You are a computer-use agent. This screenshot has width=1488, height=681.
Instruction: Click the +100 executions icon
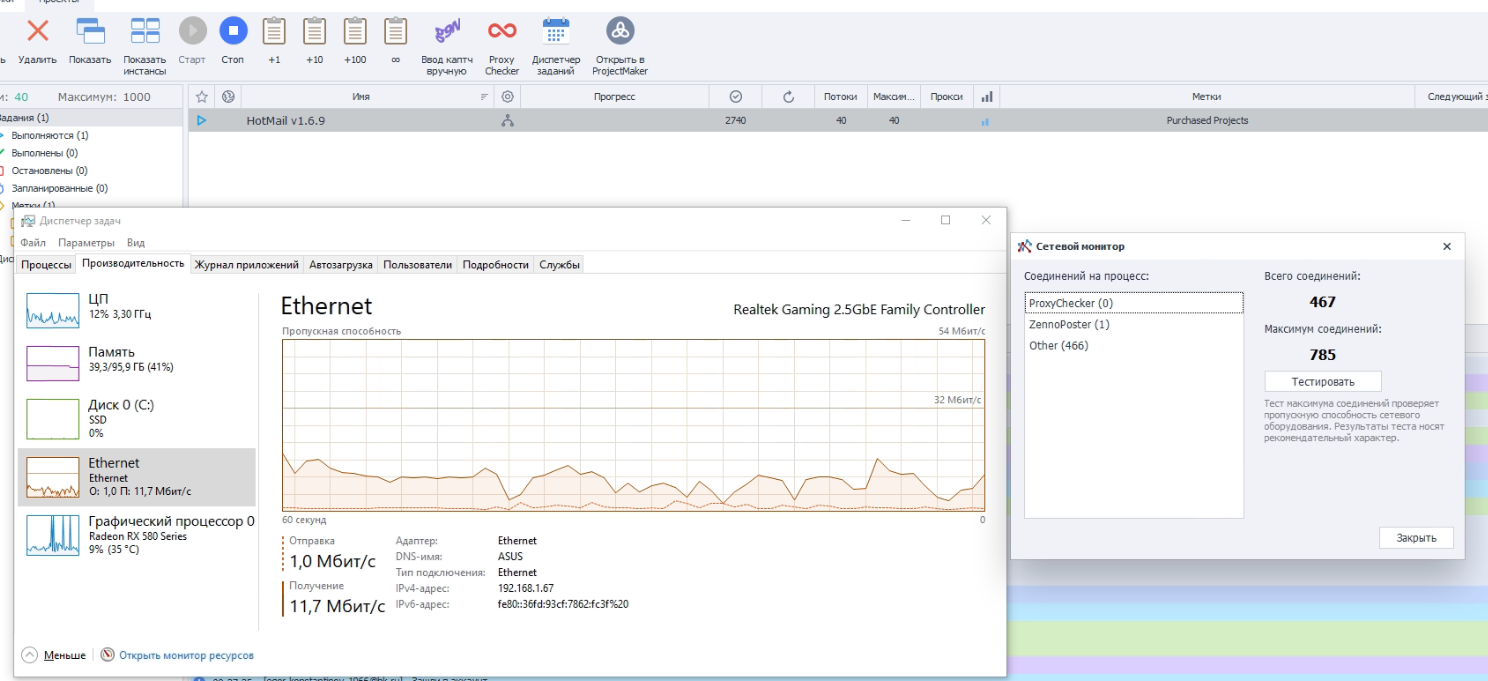click(355, 32)
